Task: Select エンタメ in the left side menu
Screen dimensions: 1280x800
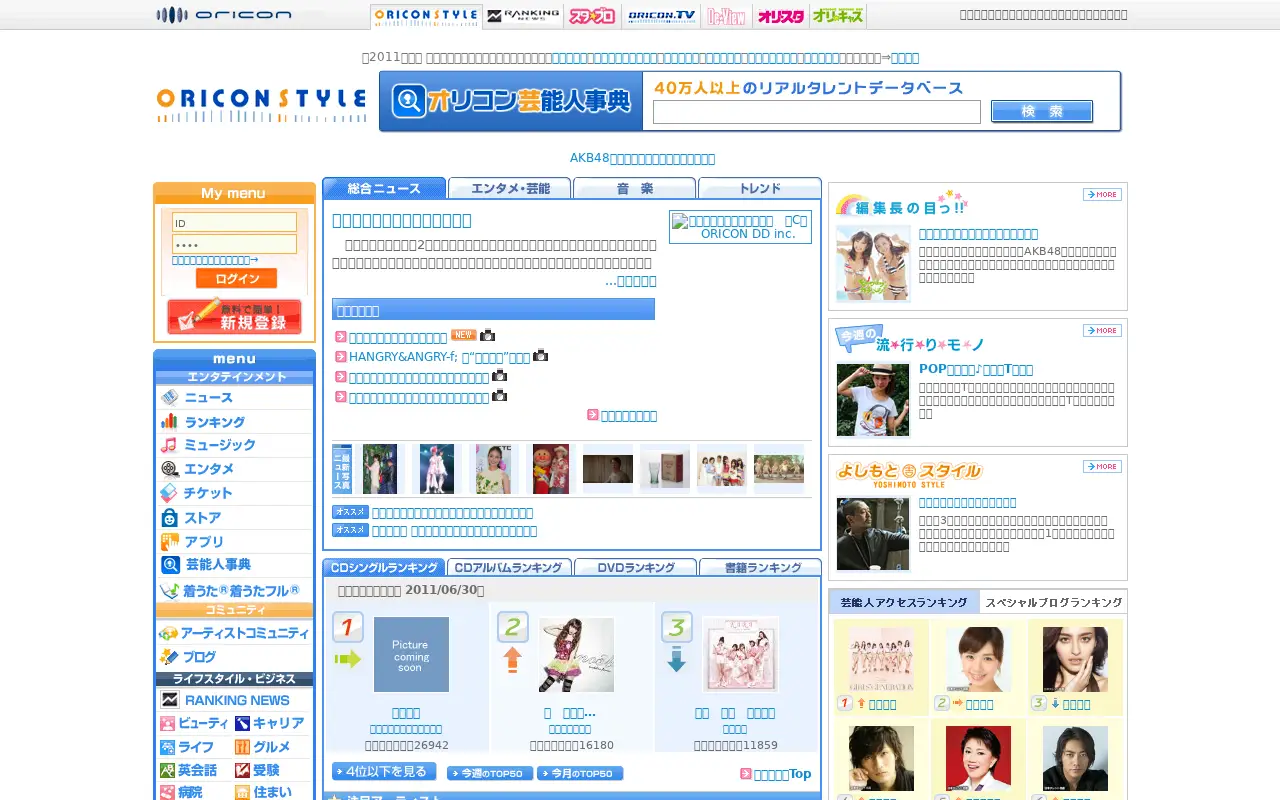Action: [x=234, y=469]
